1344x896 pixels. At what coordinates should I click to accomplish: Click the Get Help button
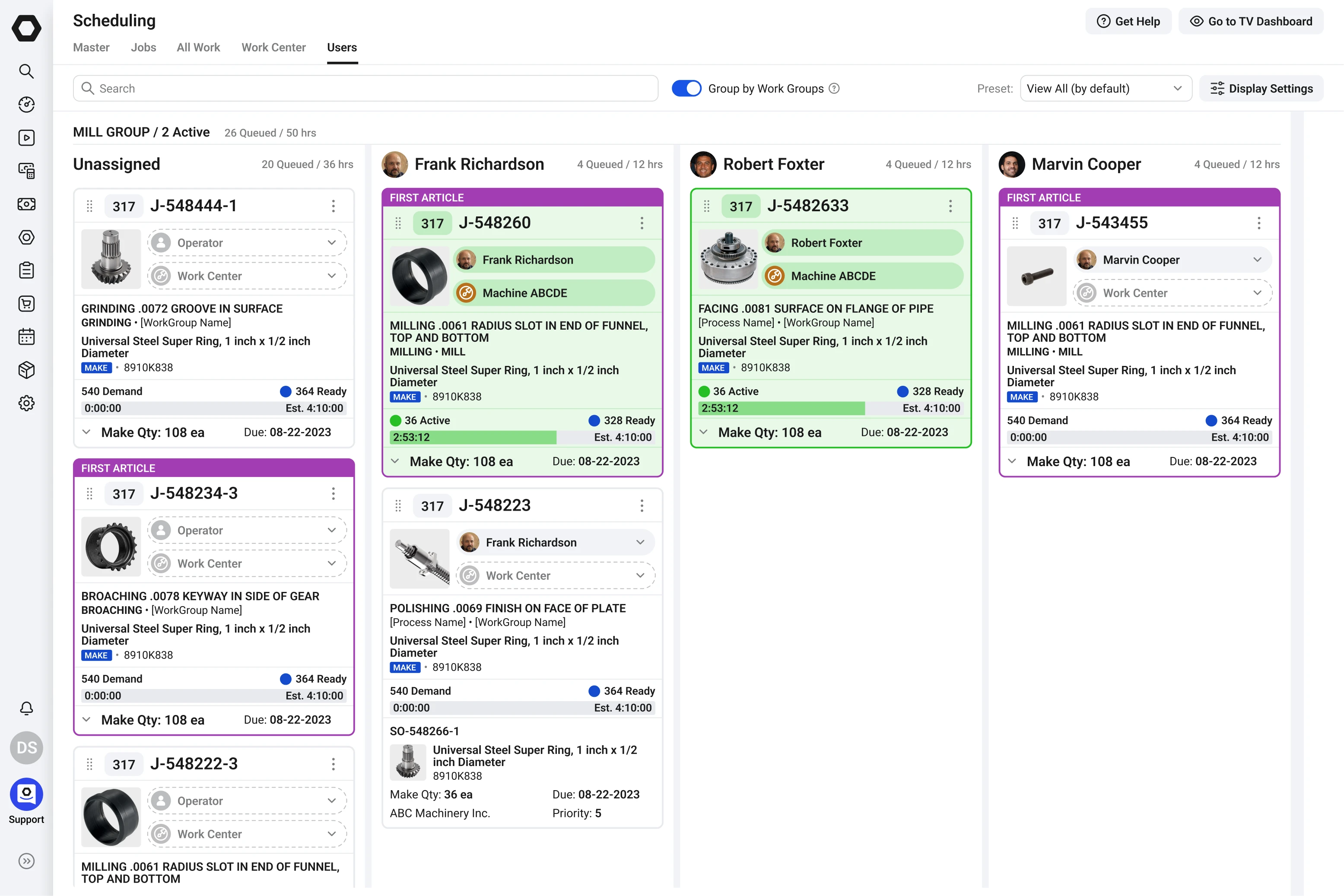click(1128, 21)
